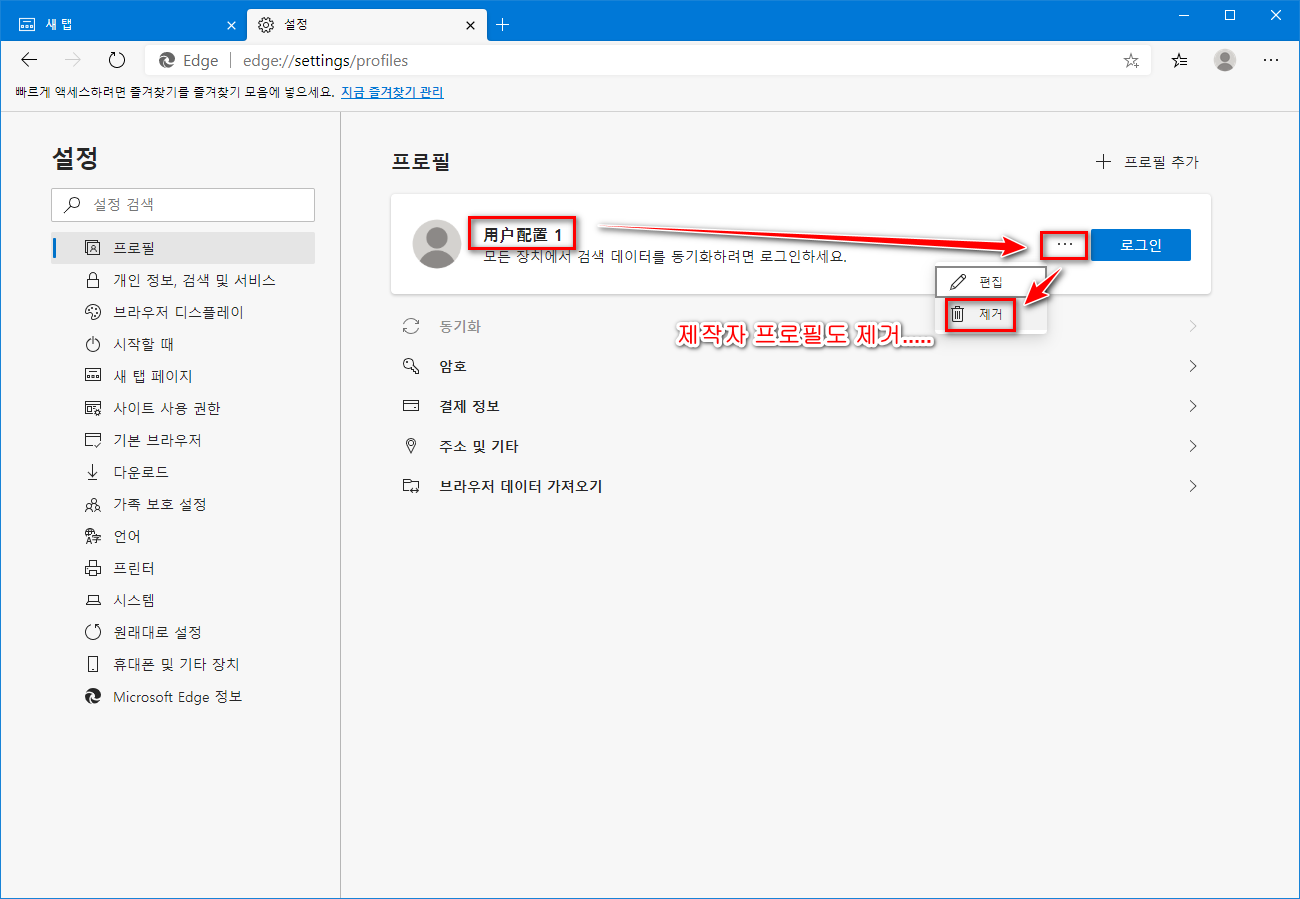
Task: Open 브라우저 데이터 가져오기 row
Action: click(x=800, y=486)
